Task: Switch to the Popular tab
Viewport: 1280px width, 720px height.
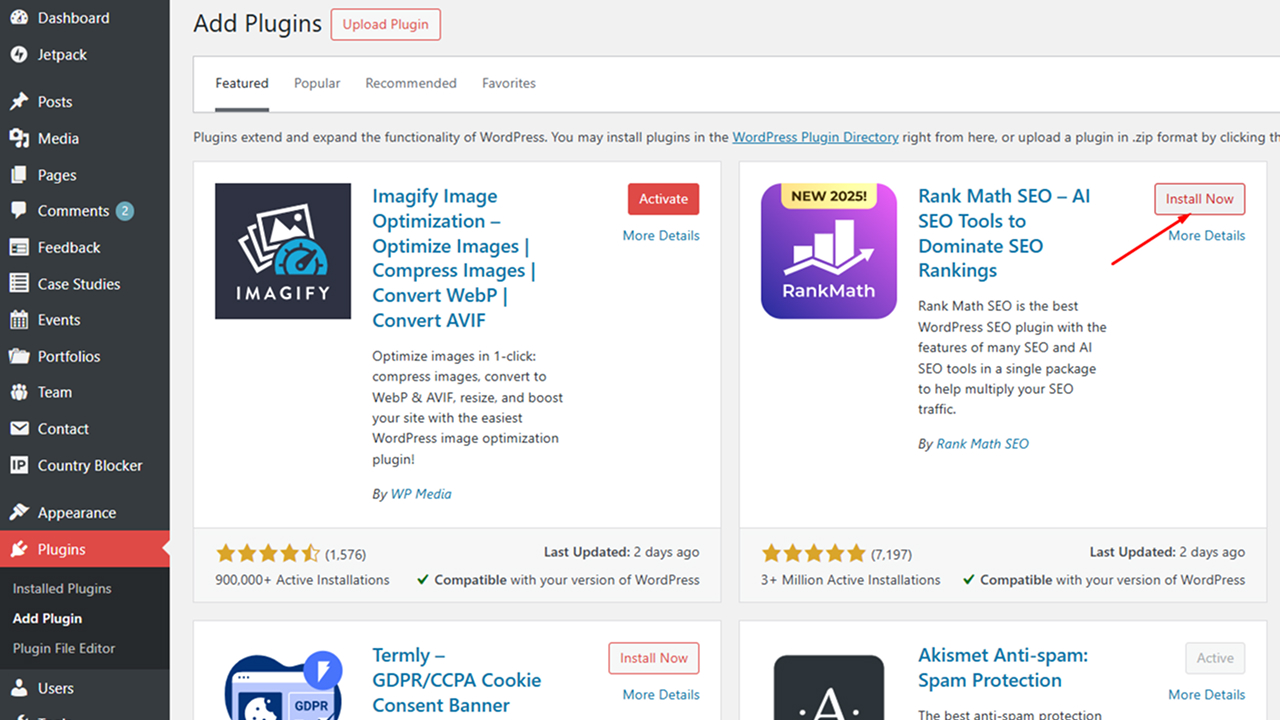Action: tap(317, 83)
